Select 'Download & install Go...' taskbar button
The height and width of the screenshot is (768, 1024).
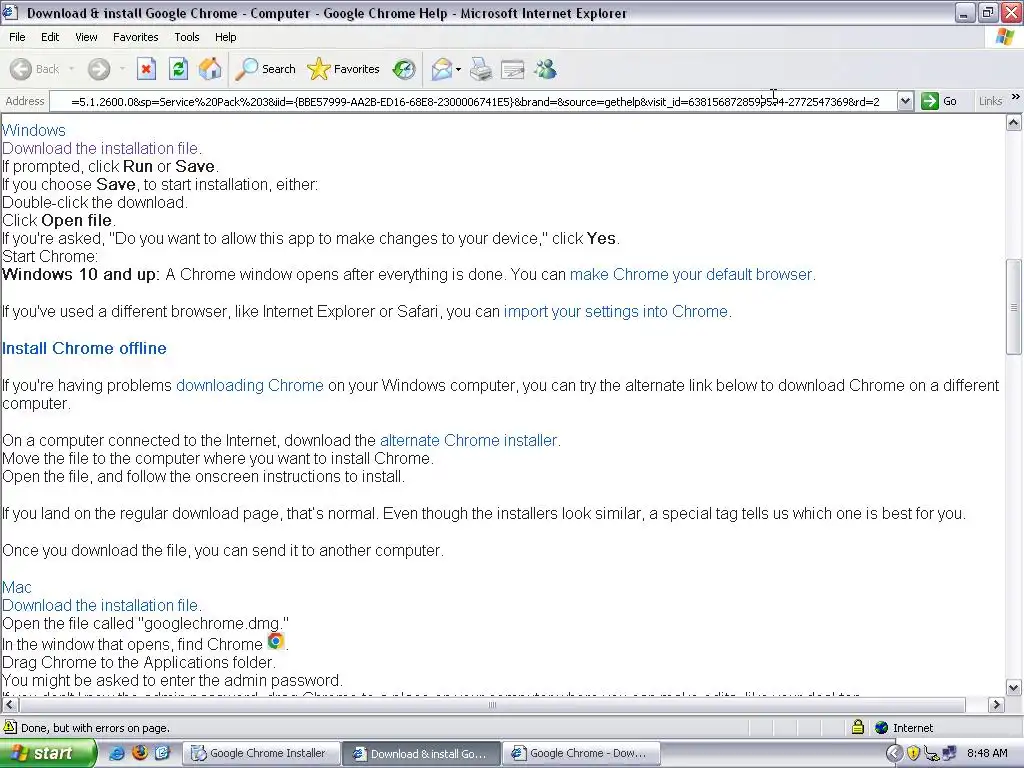(421, 753)
